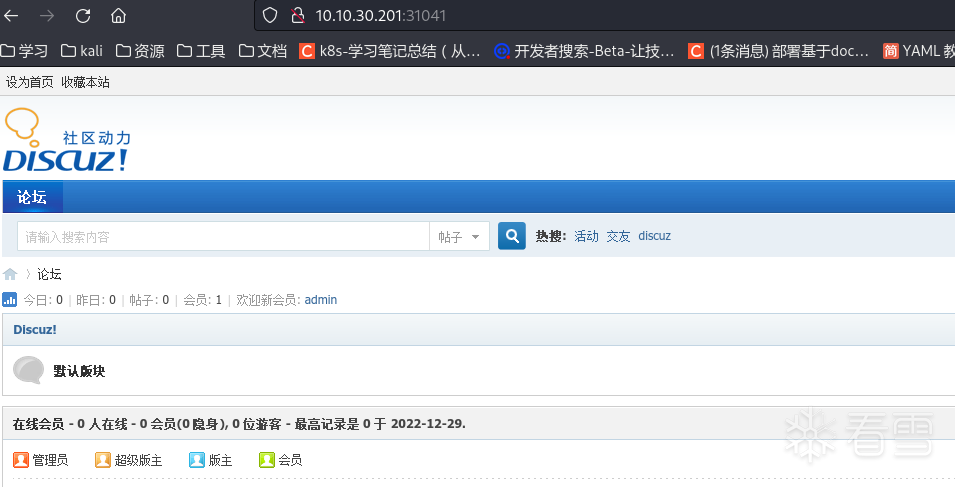Screen dimensions: 955x487
Task: Click the Discuz! category header link
Action: [x=35, y=329]
